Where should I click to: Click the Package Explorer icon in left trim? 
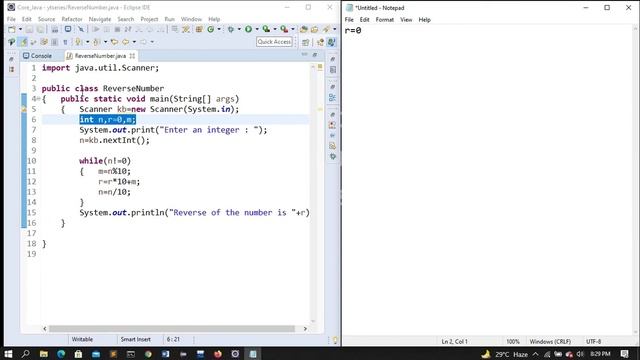11,70
